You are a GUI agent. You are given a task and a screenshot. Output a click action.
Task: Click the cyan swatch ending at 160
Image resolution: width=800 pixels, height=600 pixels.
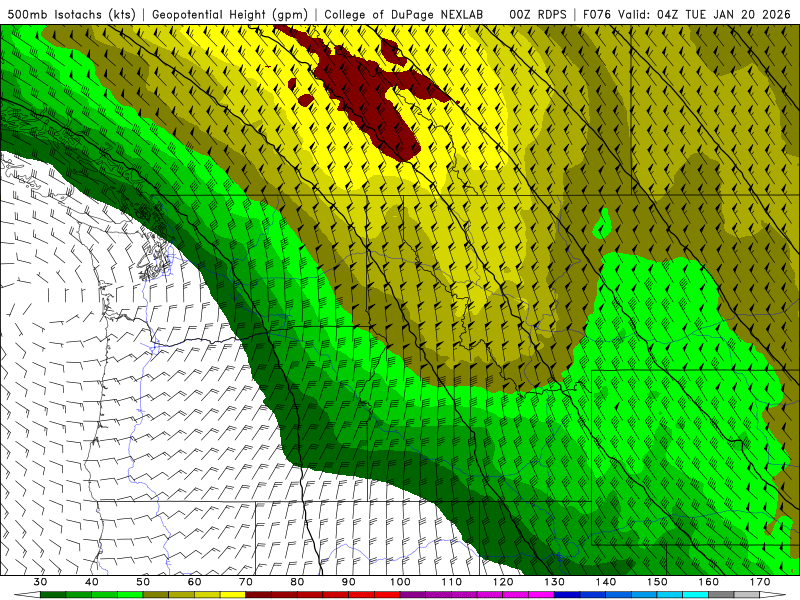click(x=695, y=595)
